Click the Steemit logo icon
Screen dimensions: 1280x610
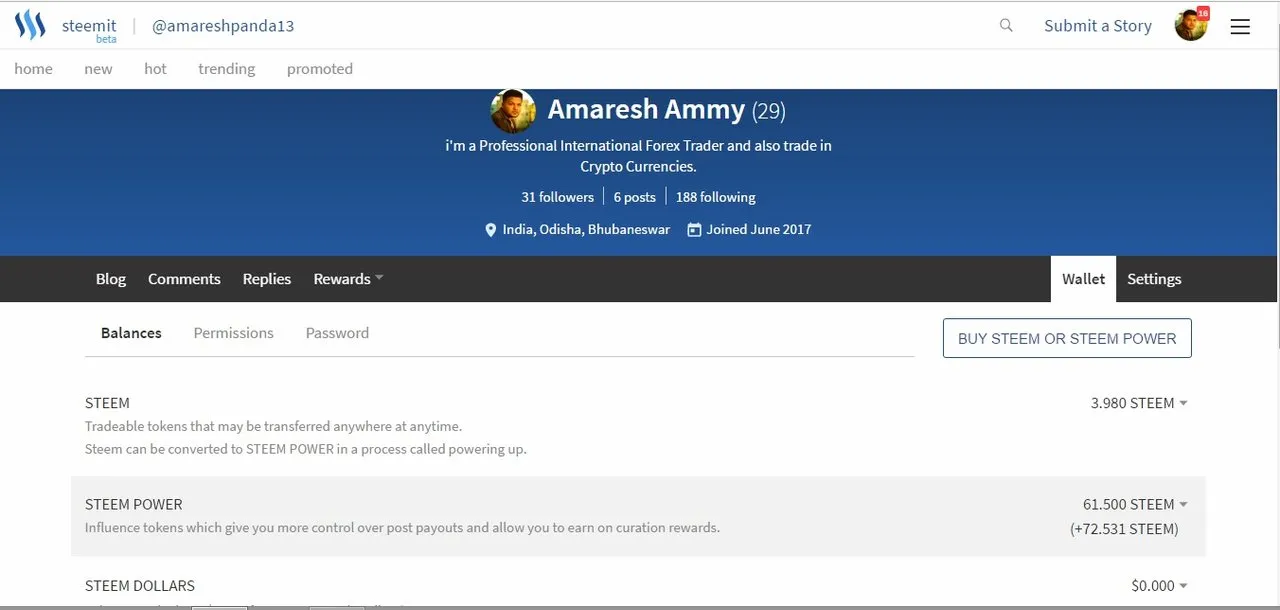(x=30, y=25)
